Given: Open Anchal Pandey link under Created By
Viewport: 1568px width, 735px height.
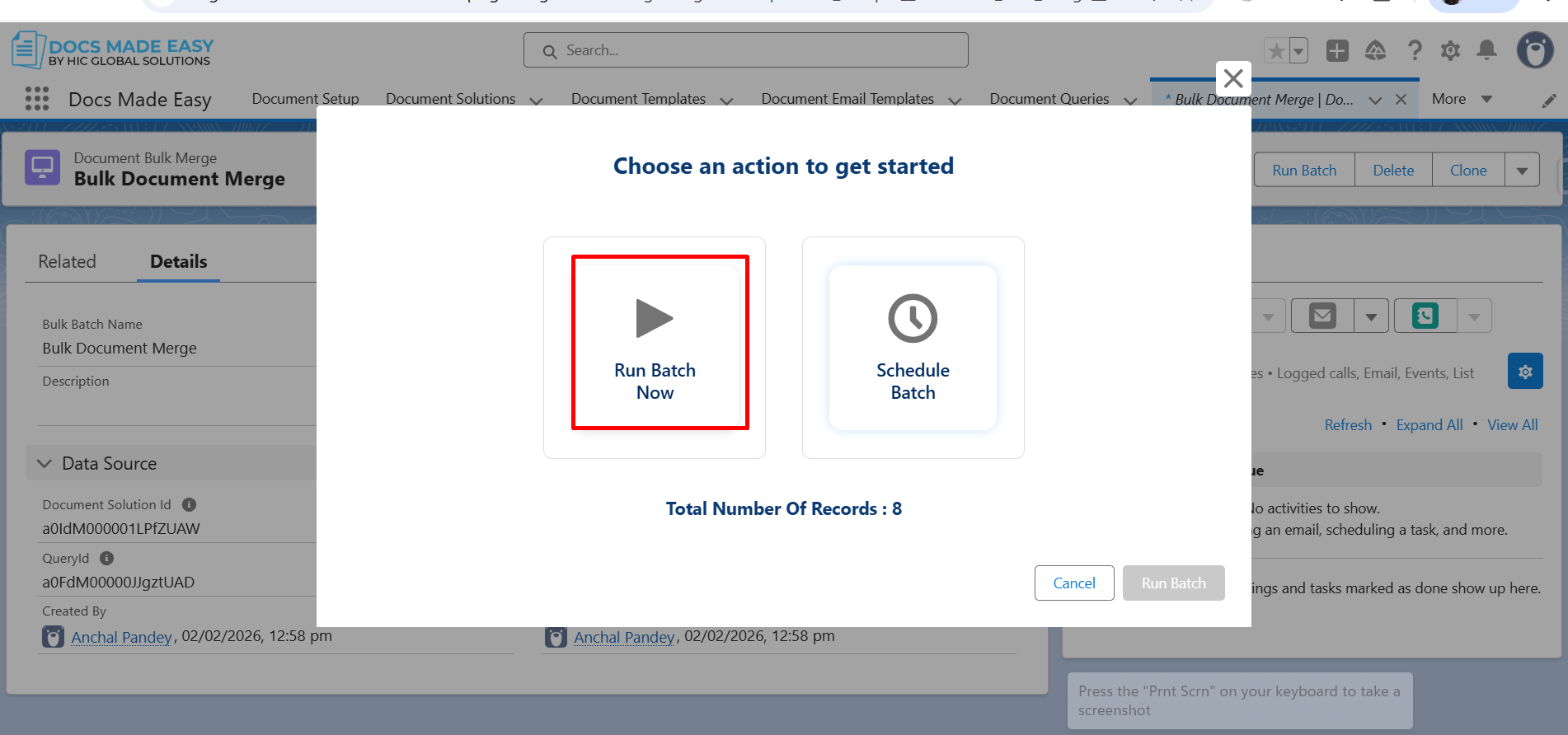Looking at the screenshot, I should click(121, 637).
